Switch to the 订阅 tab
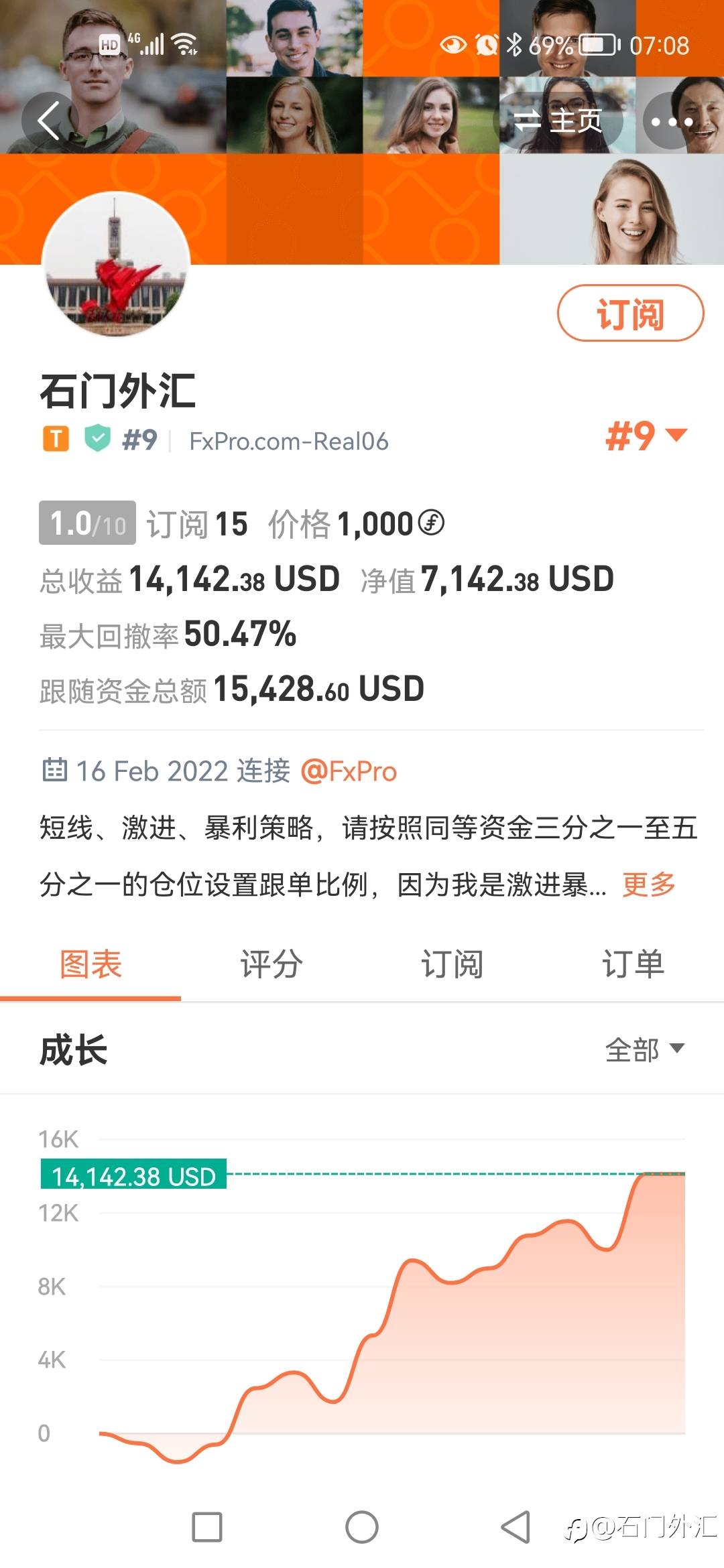 tap(452, 964)
